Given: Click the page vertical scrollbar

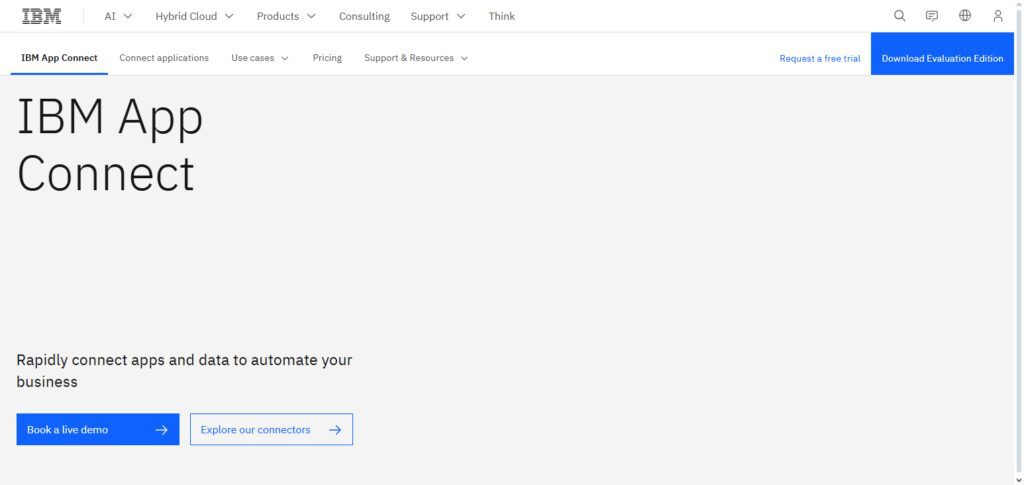Looking at the screenshot, I should pyautogui.click(x=1019, y=242).
